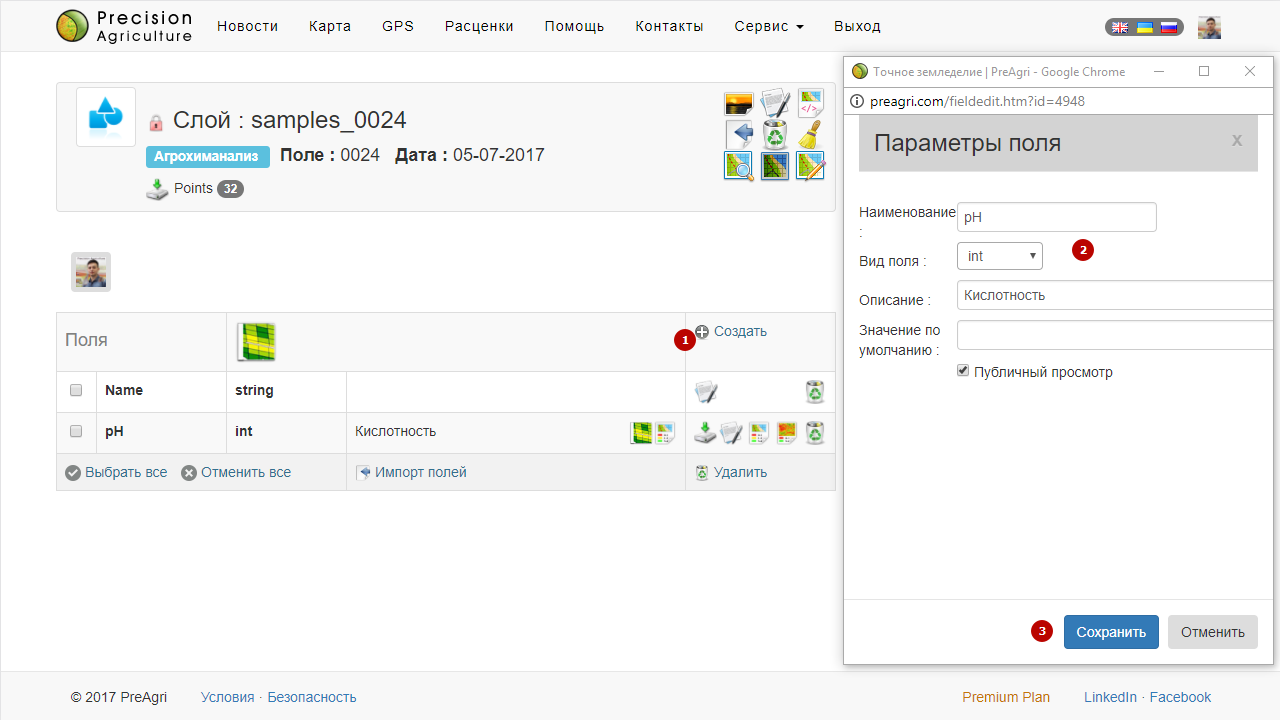Click the broom clean-up icon

pyautogui.click(x=810, y=134)
